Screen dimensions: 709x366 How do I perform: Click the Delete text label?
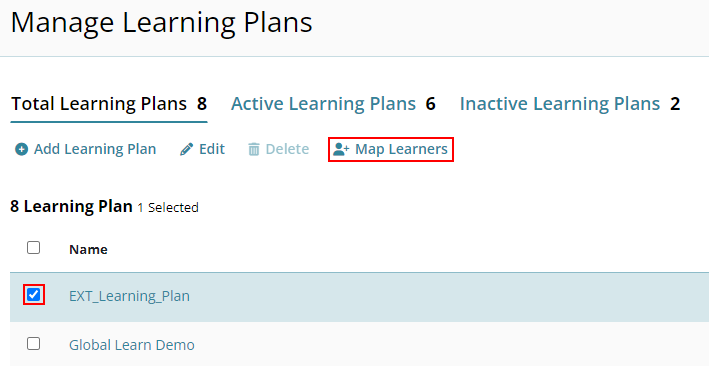288,149
